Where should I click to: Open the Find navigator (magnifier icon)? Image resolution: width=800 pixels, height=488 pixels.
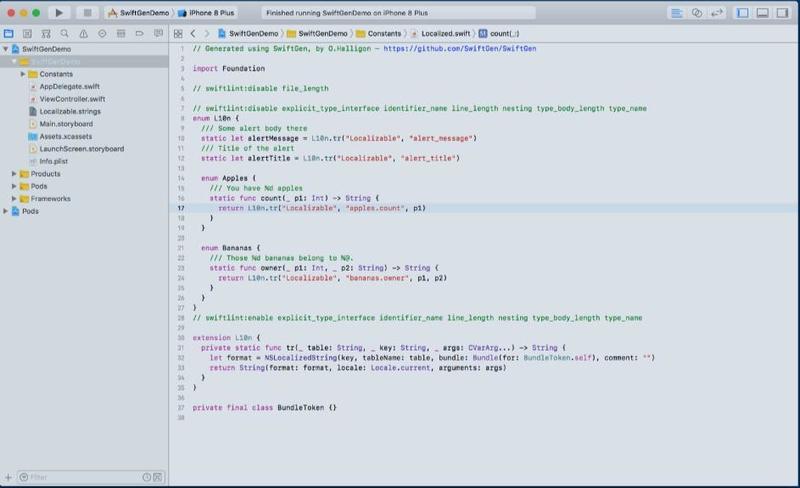pos(63,34)
